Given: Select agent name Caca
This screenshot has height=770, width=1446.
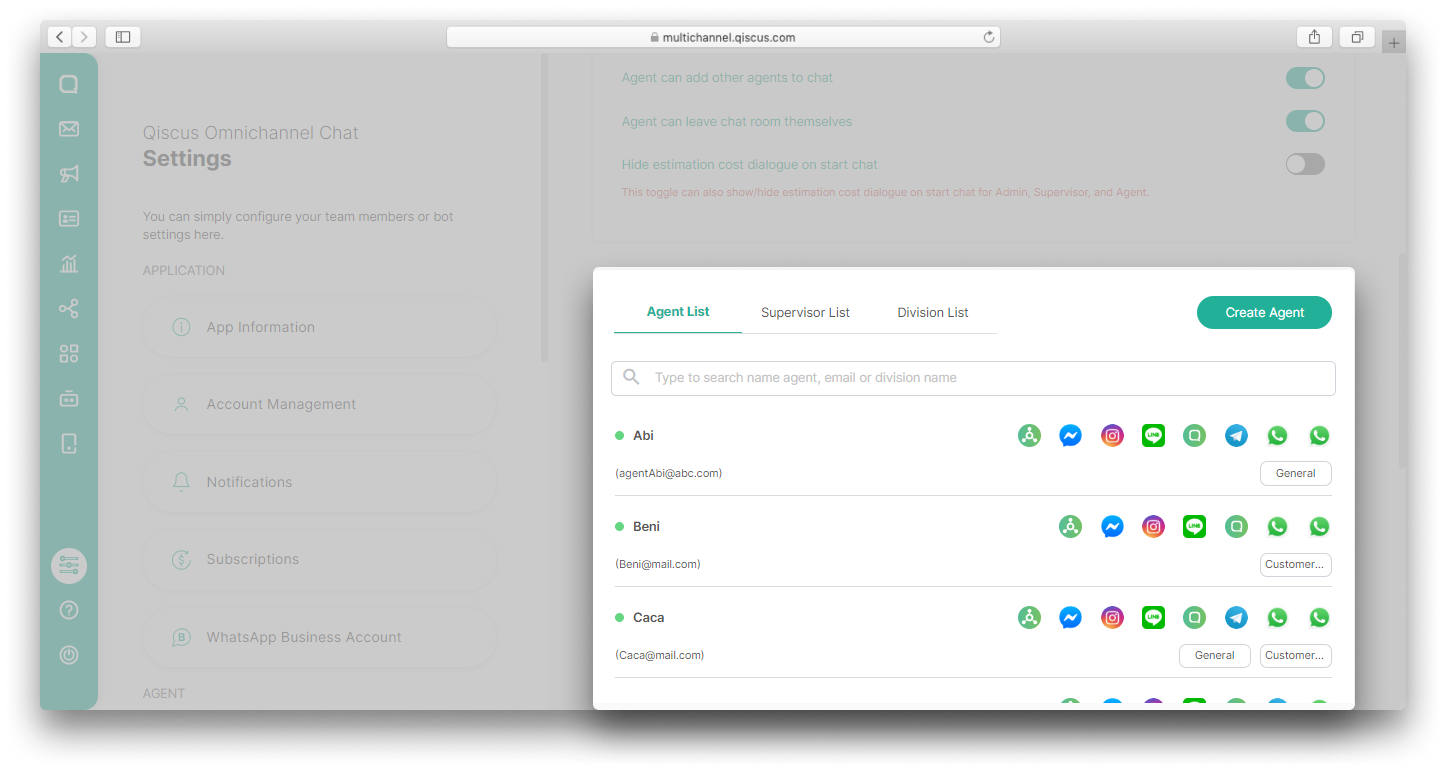Looking at the screenshot, I should click(x=648, y=618).
